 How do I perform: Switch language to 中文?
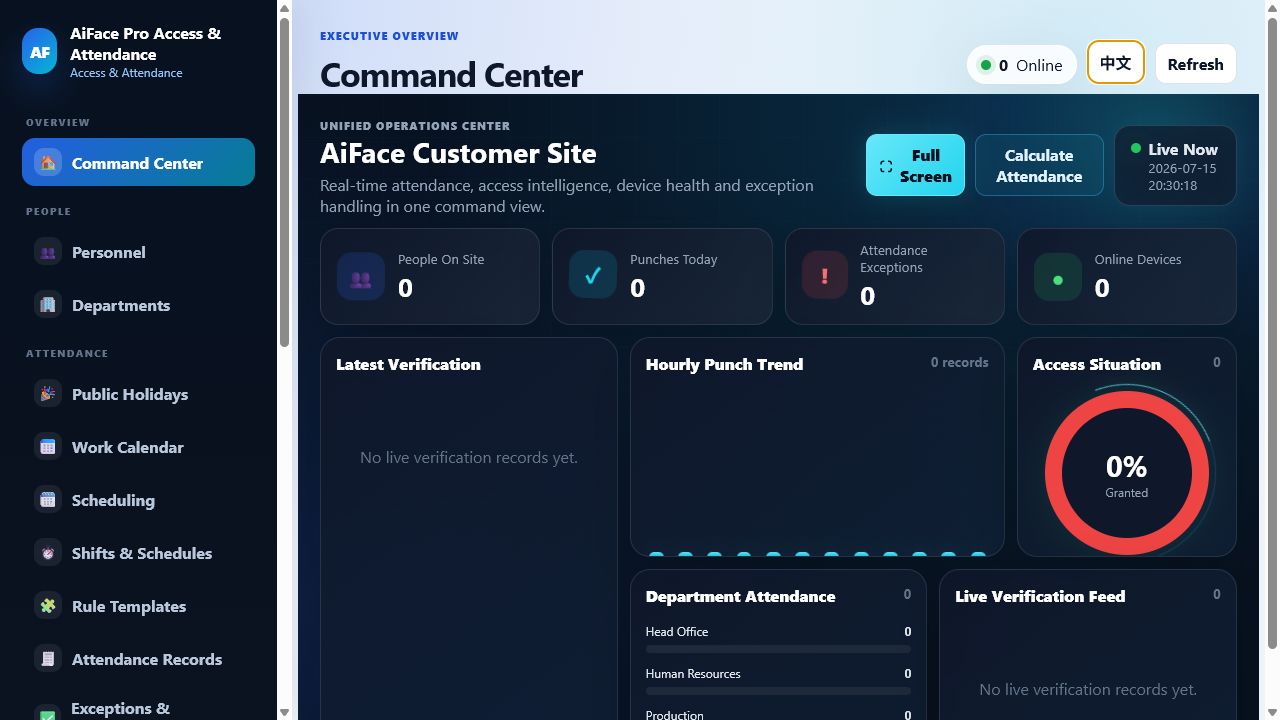pyautogui.click(x=1115, y=63)
